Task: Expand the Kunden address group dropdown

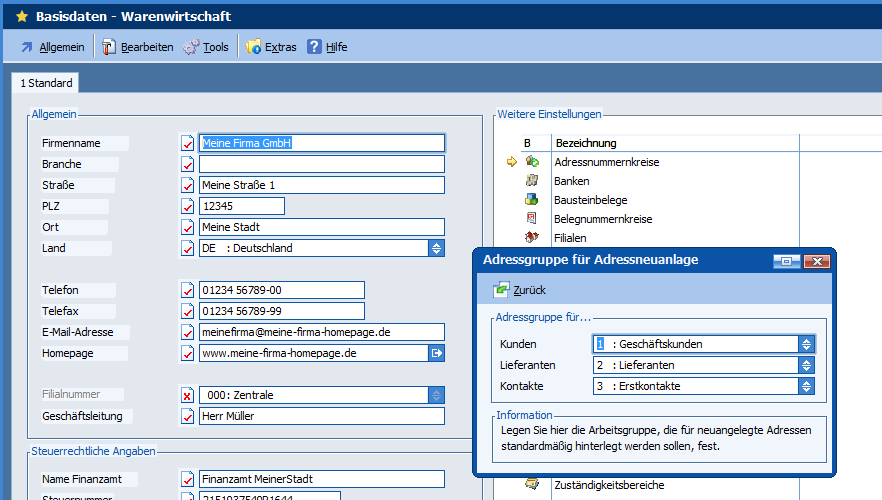Action: [x=807, y=344]
